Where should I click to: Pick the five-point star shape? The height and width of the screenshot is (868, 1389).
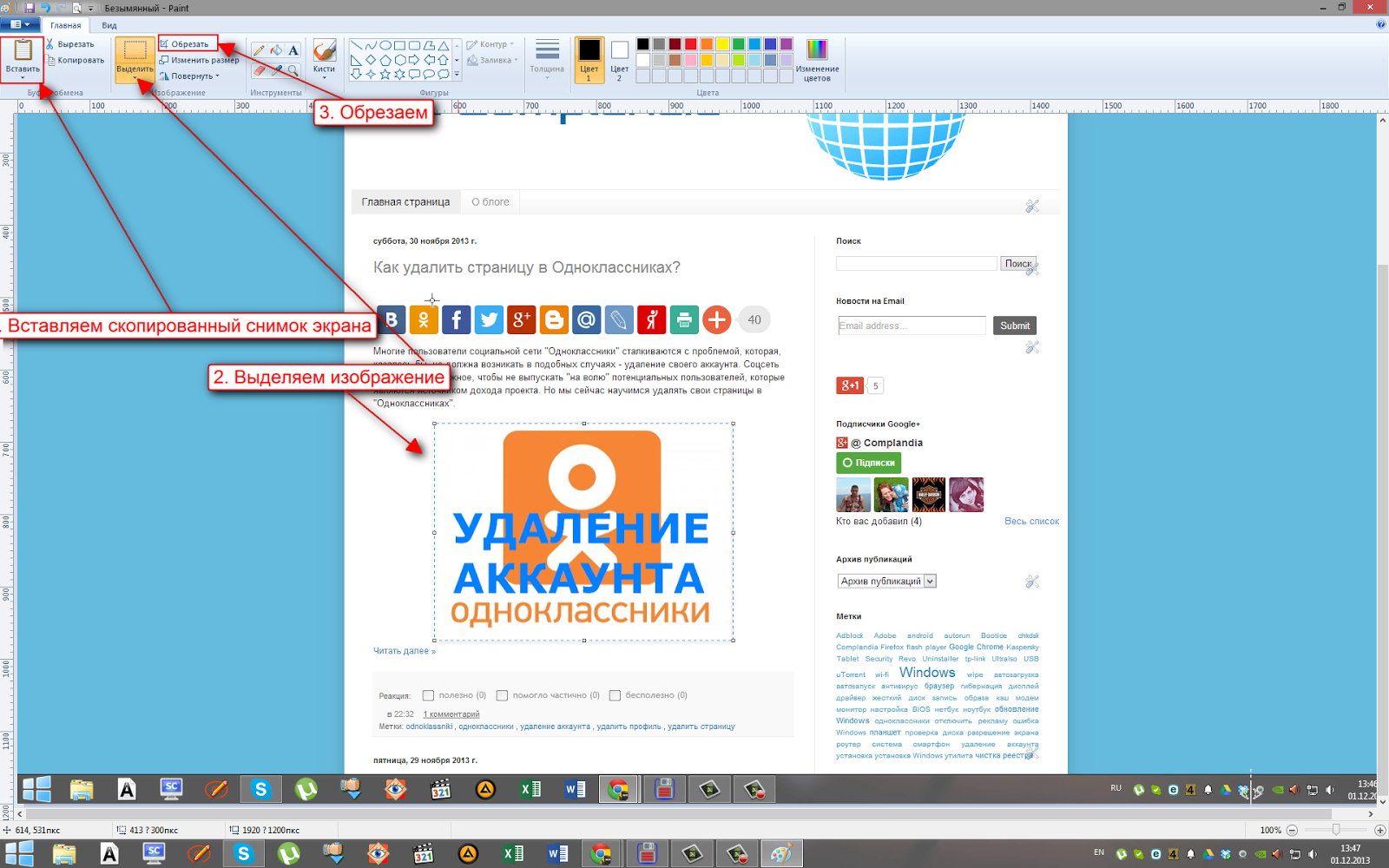pyautogui.click(x=385, y=75)
